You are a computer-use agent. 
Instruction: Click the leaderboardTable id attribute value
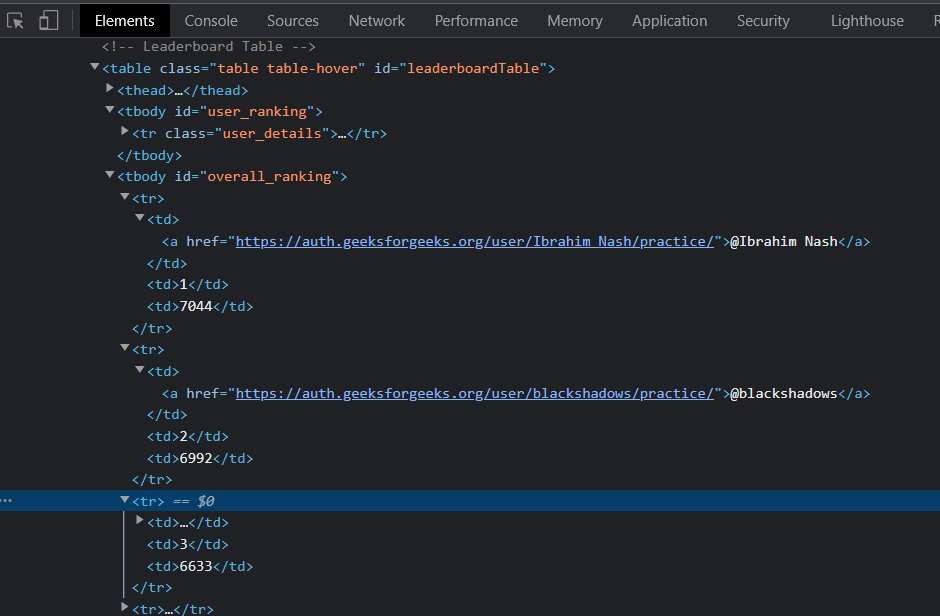pyautogui.click(x=474, y=68)
